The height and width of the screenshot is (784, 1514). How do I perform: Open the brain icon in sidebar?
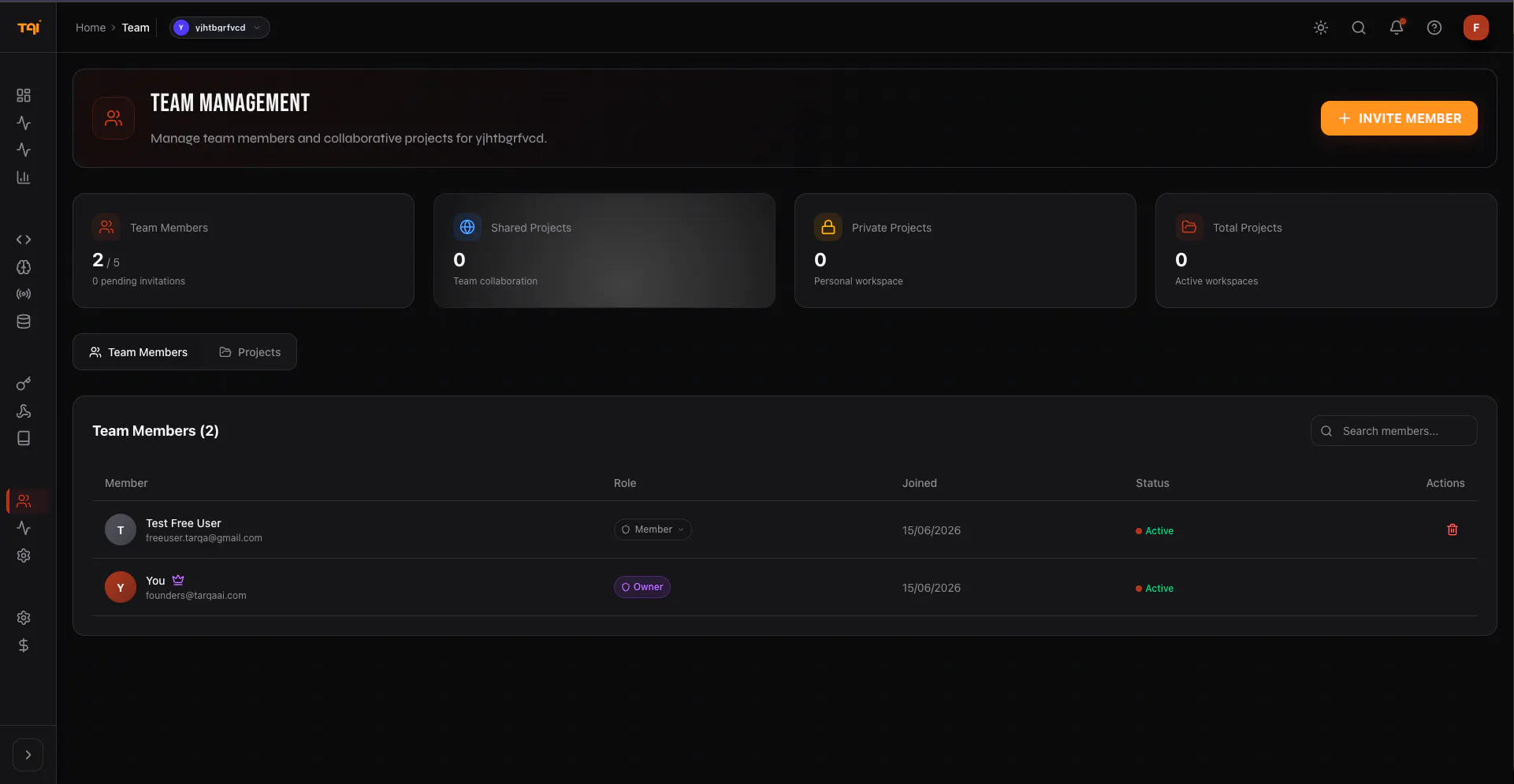(x=24, y=267)
